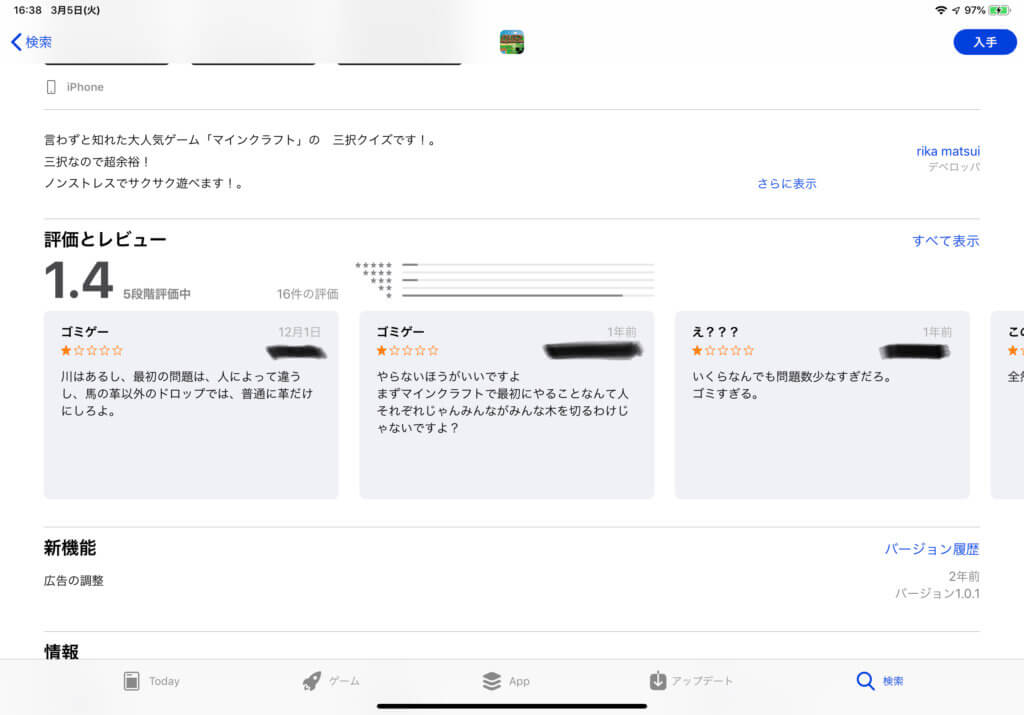Open the ゲーム rocket tab icon
The height and width of the screenshot is (715, 1024).
pos(312,681)
